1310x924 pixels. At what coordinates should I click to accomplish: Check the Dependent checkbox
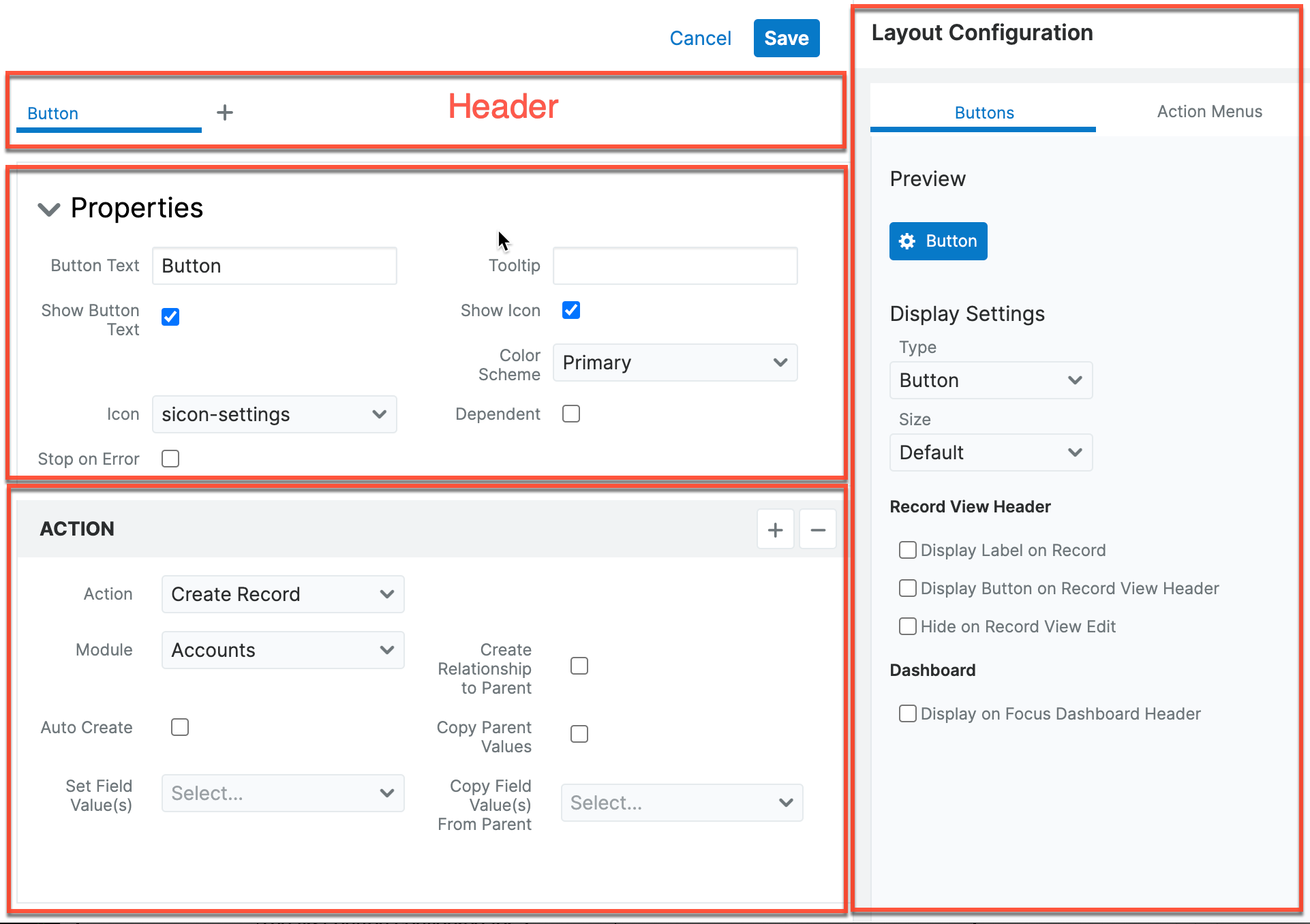pyautogui.click(x=571, y=414)
